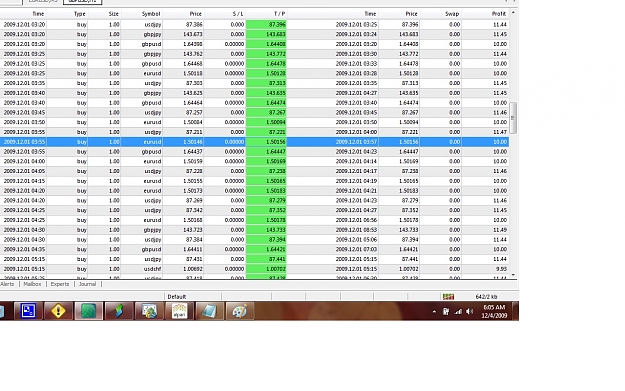Click the Default profile in status bar
Image resolution: width=625 pixels, height=391 pixels.
(177, 297)
